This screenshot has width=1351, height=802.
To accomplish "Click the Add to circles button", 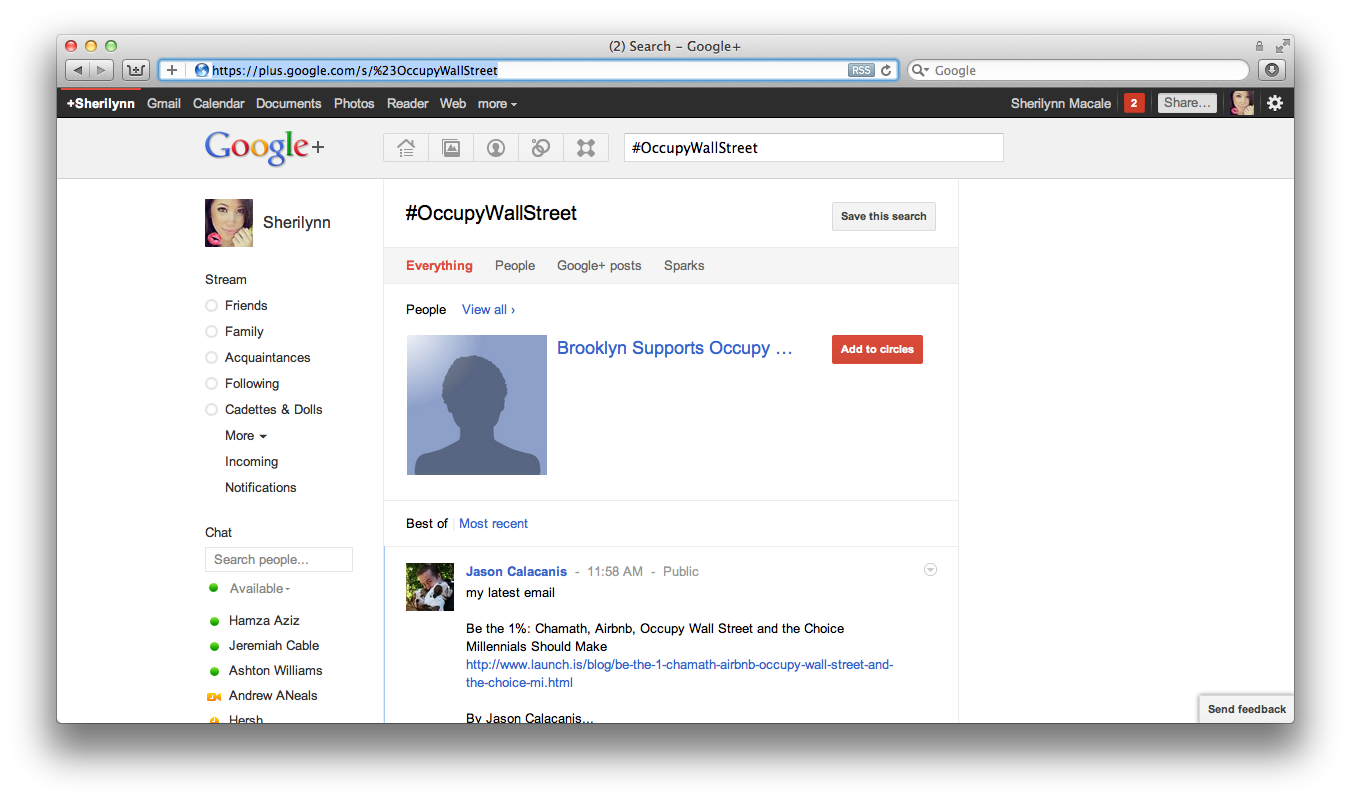I will click(x=877, y=349).
